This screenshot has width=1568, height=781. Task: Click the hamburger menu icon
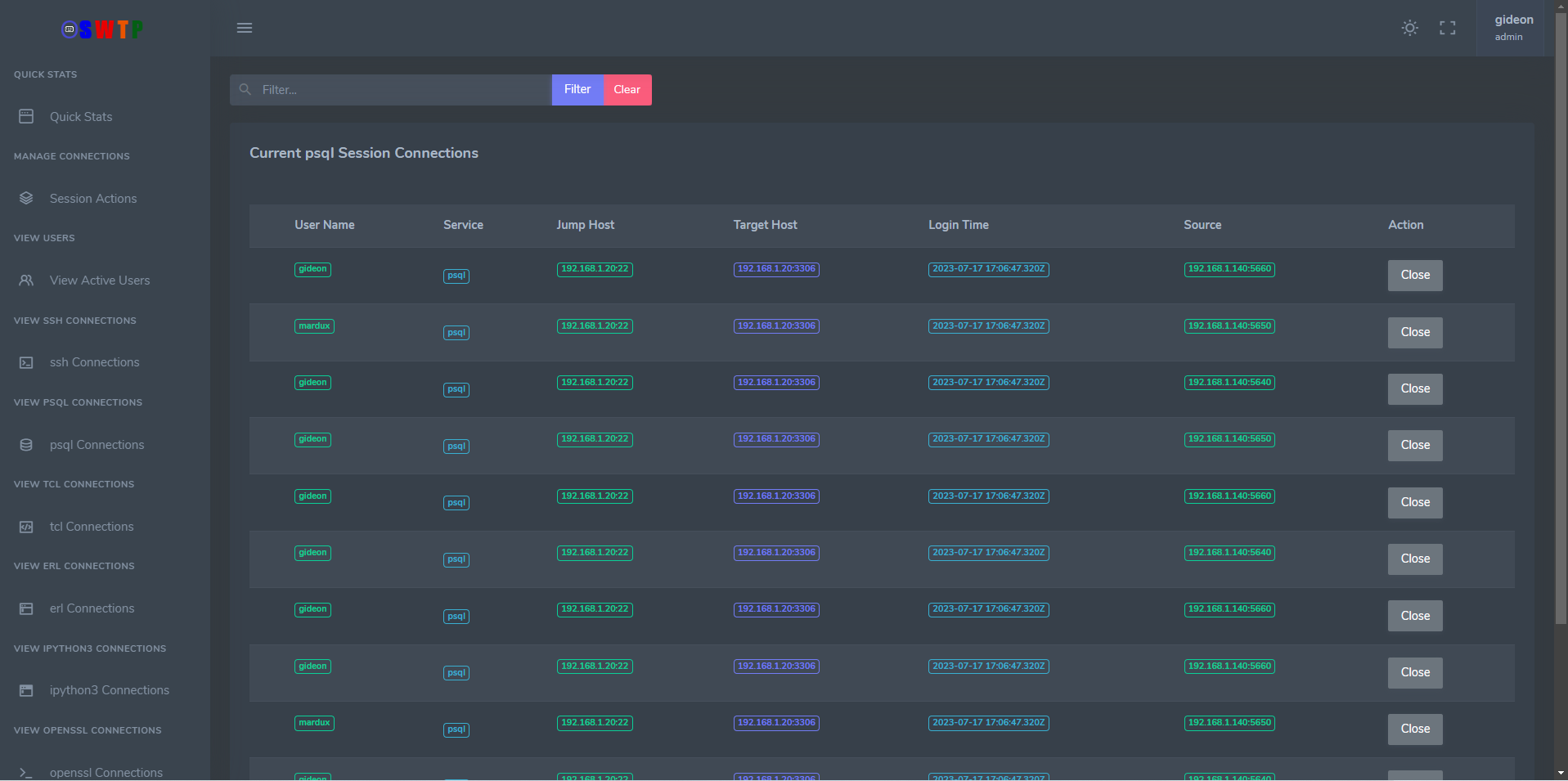tap(245, 28)
